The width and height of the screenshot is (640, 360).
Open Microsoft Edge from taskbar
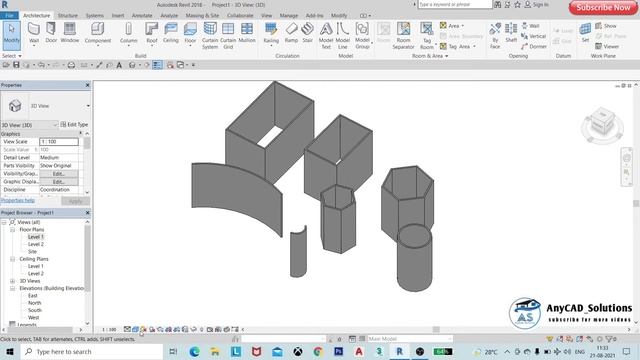(194, 351)
